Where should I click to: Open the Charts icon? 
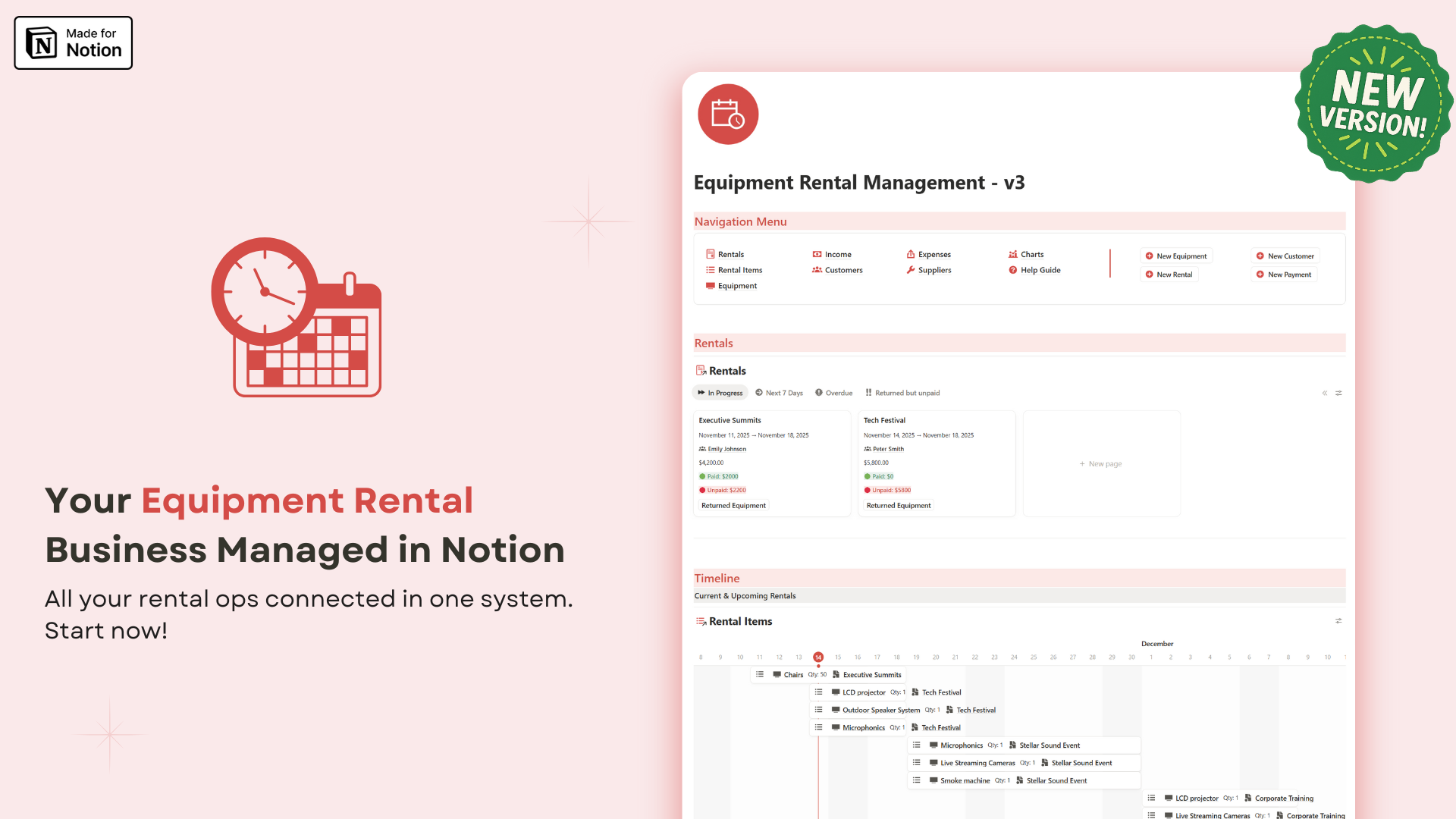[1013, 254]
